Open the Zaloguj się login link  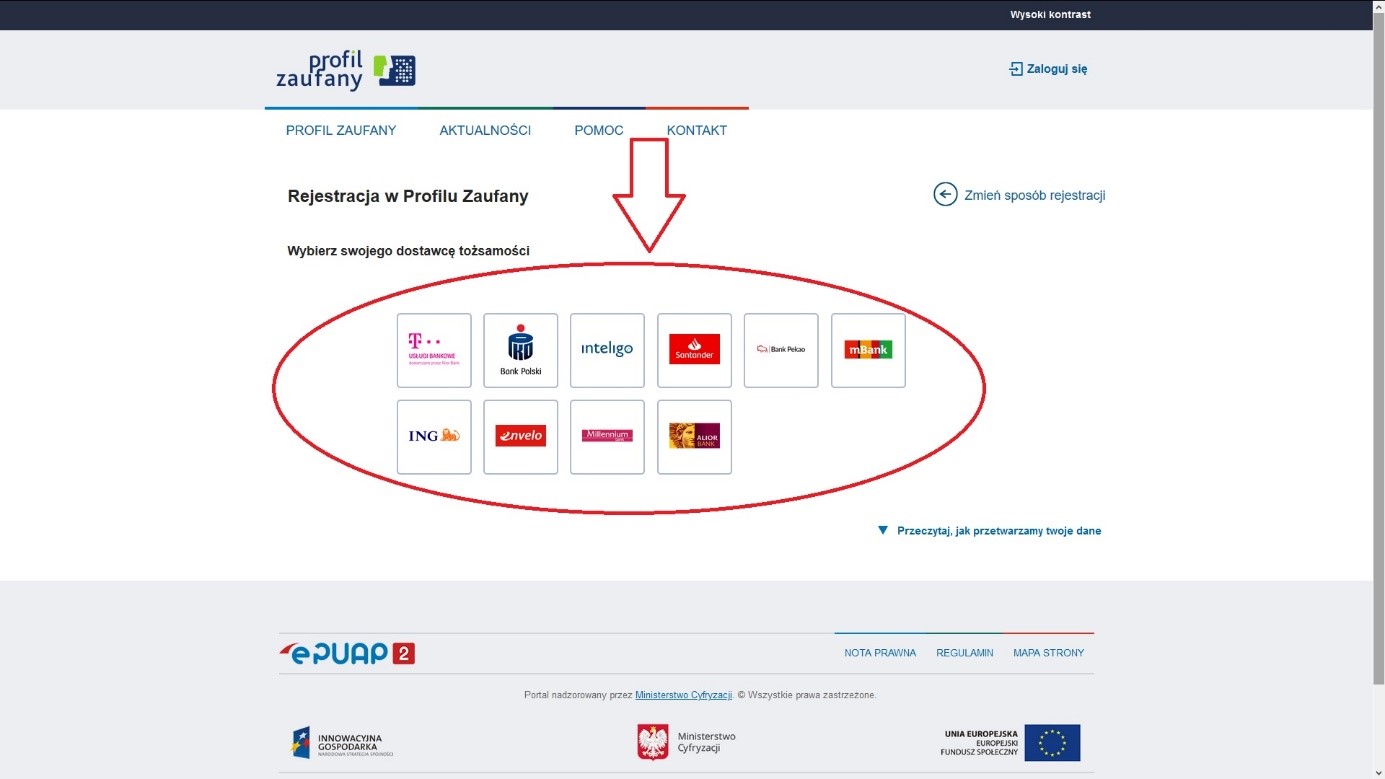[1057, 69]
